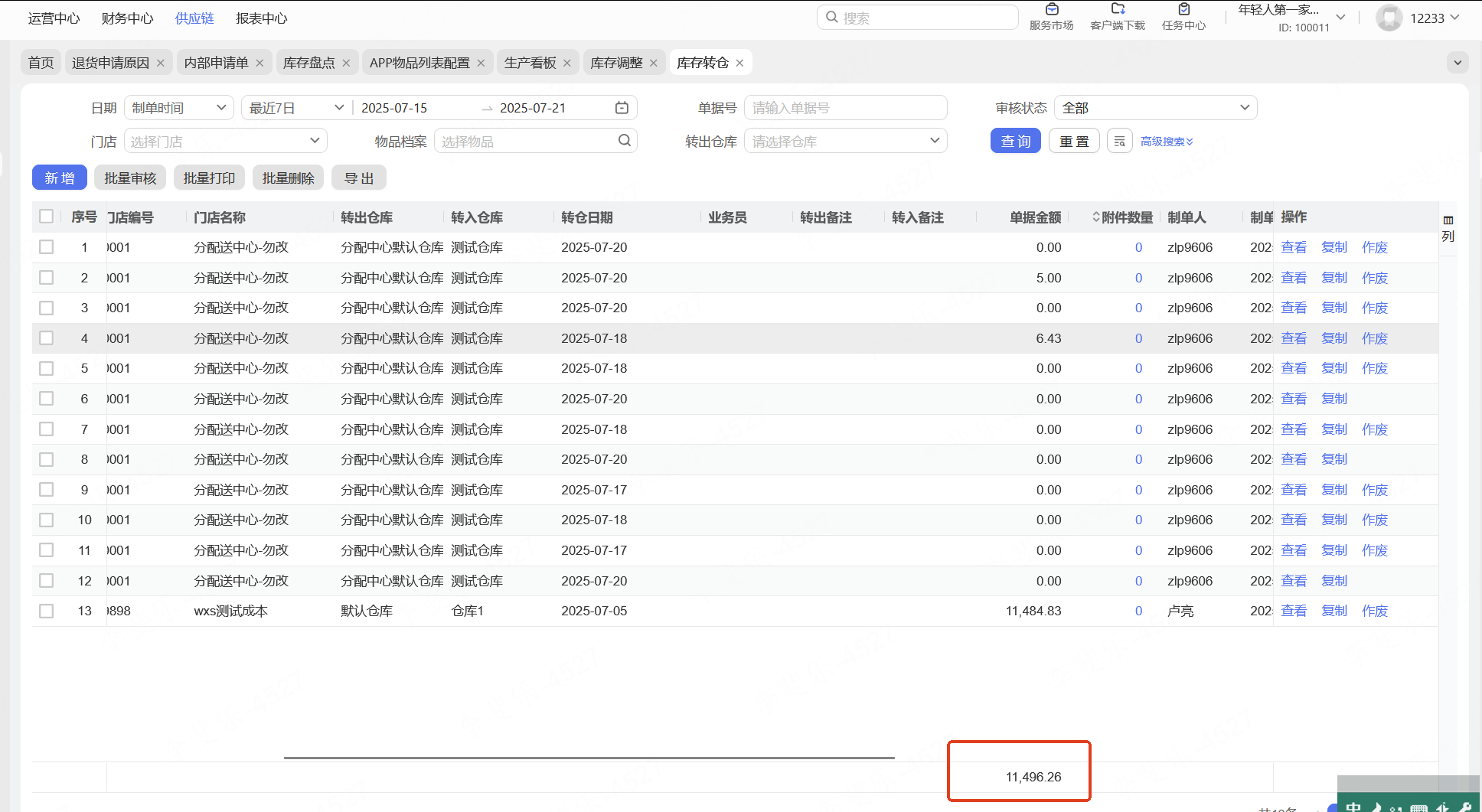
Task: Open the 12233 user account dropdown
Action: pyautogui.click(x=1435, y=18)
